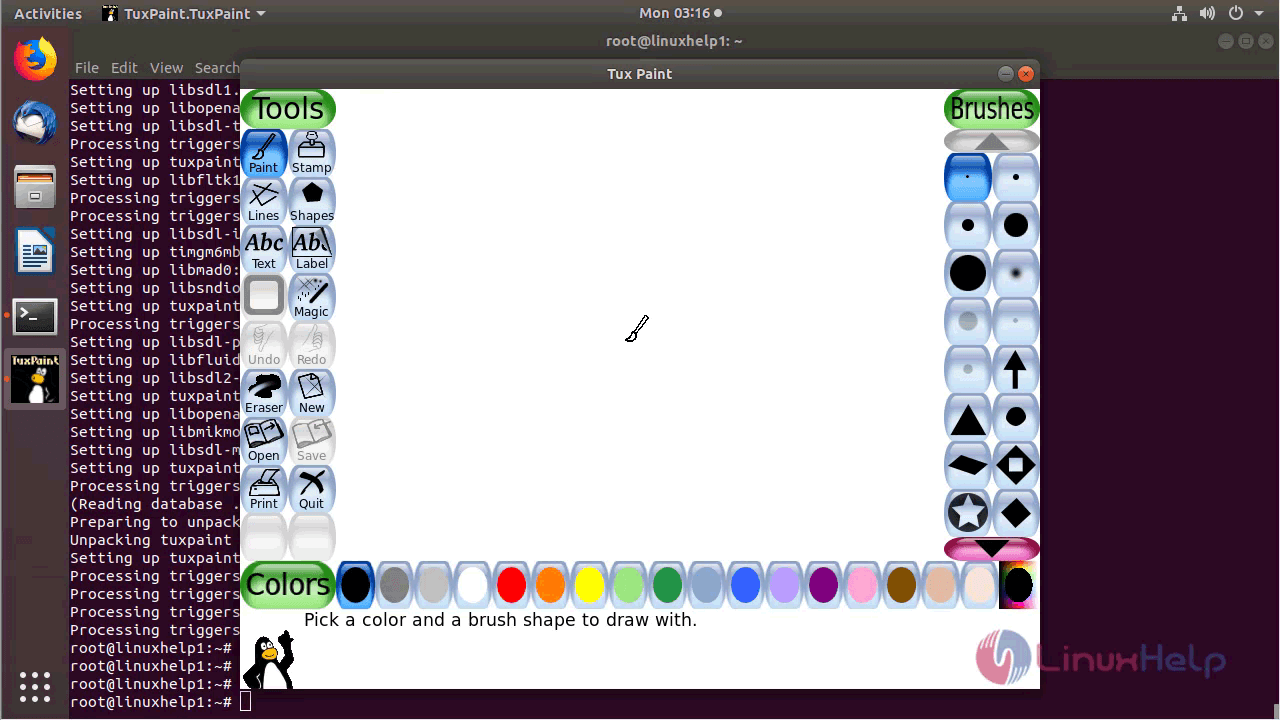Select the Label tool
The height and width of the screenshot is (720, 1280).
point(311,248)
